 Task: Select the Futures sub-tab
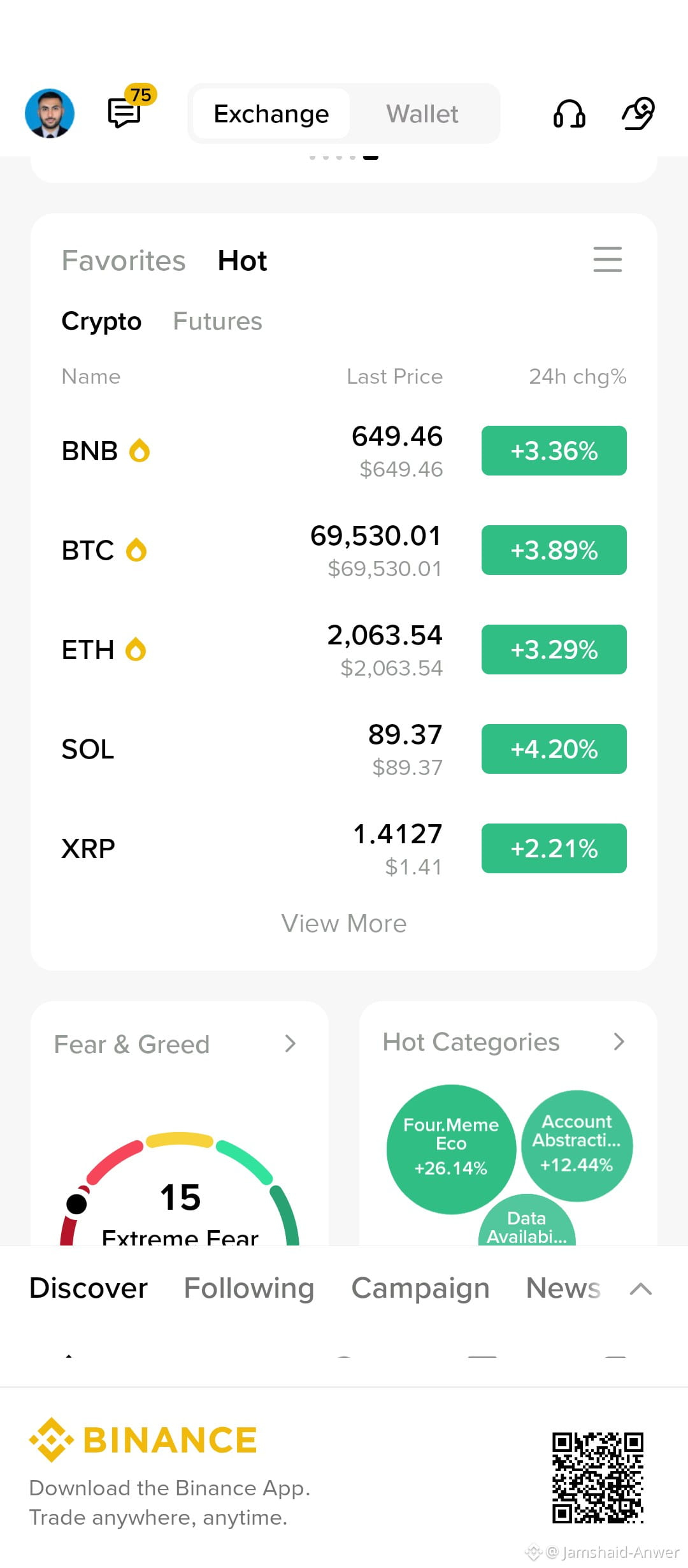[218, 321]
